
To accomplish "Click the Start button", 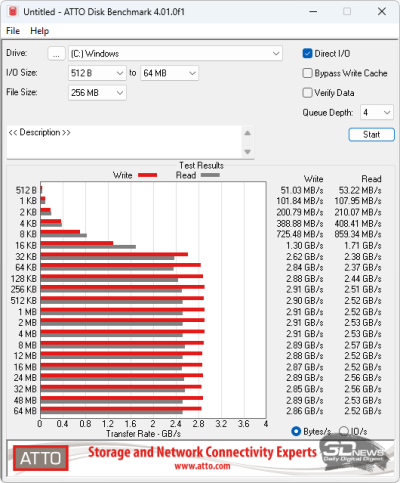I will click(x=372, y=135).
